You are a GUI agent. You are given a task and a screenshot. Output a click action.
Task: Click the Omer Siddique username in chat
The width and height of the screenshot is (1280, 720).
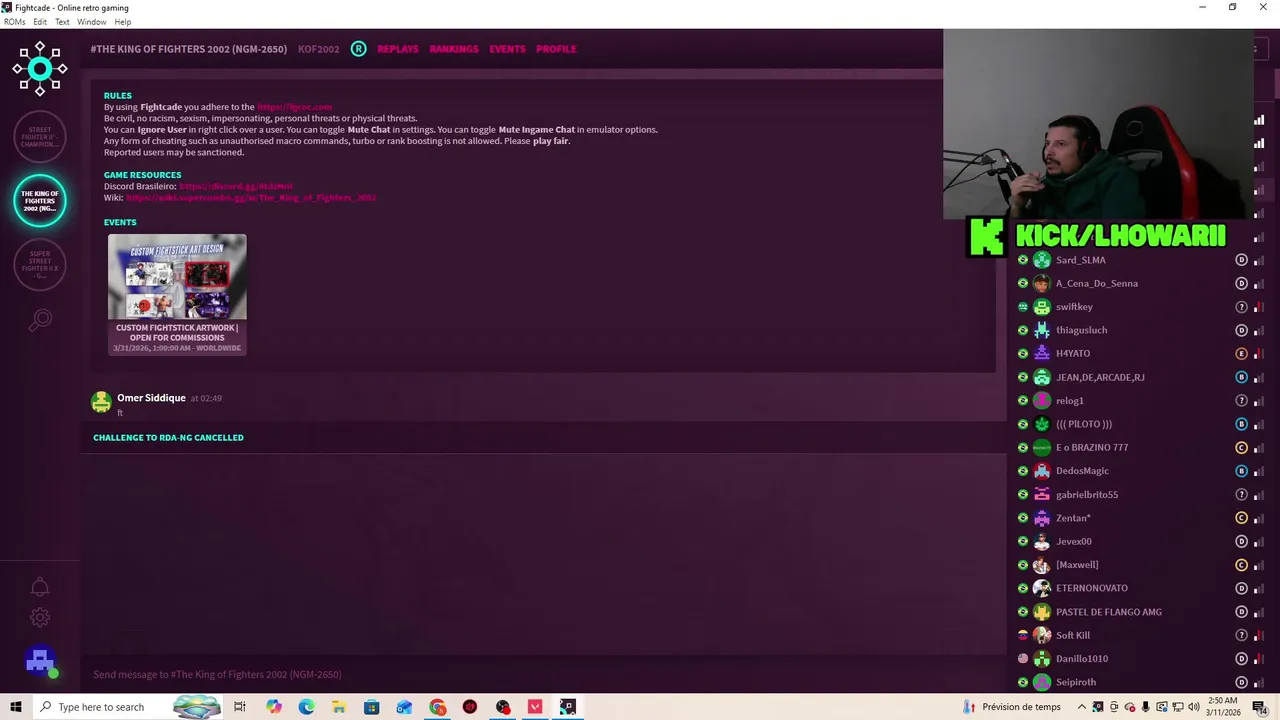coord(151,398)
